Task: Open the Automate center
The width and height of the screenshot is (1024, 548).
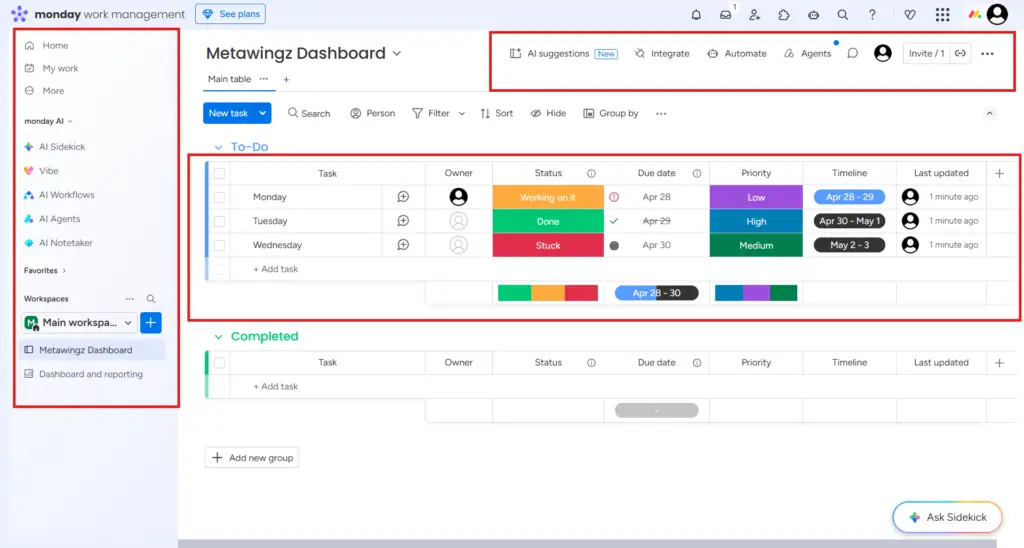Action: [x=737, y=54]
